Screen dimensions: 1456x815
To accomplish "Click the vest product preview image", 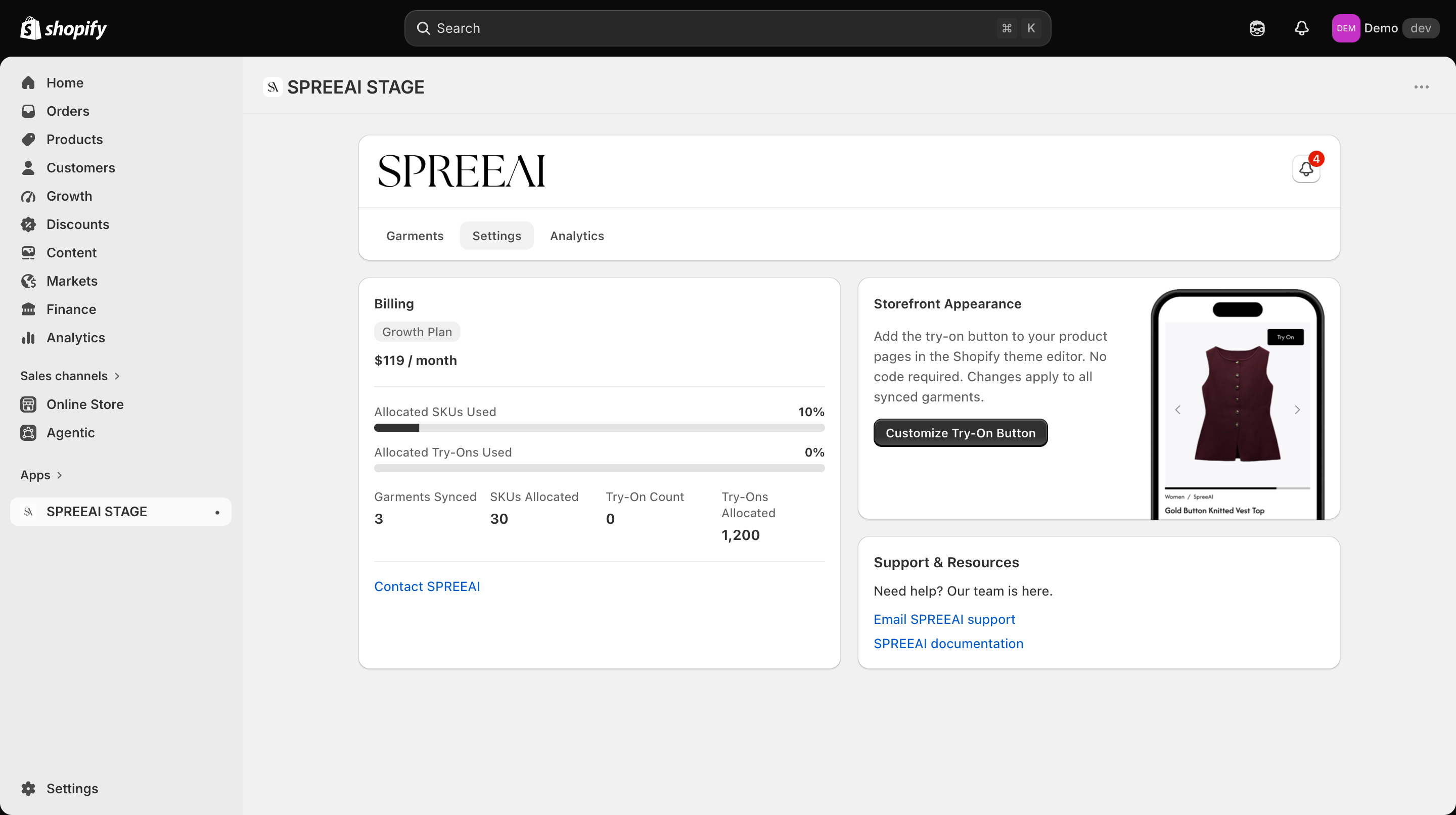I will [1237, 403].
